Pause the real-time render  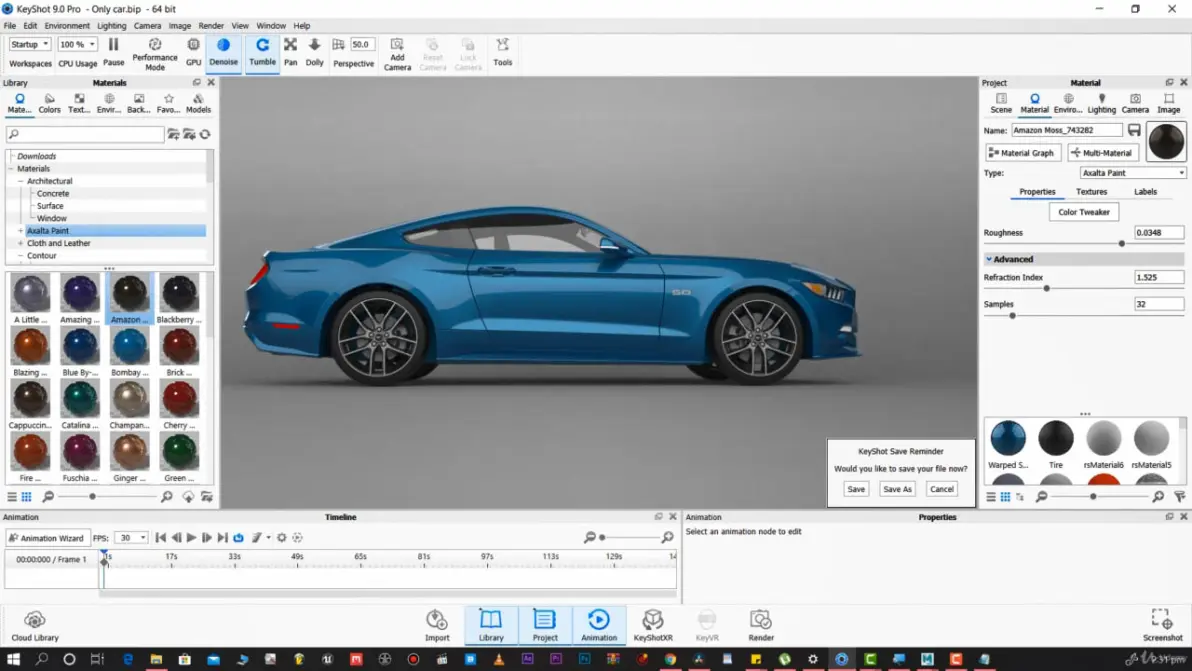tap(113, 52)
